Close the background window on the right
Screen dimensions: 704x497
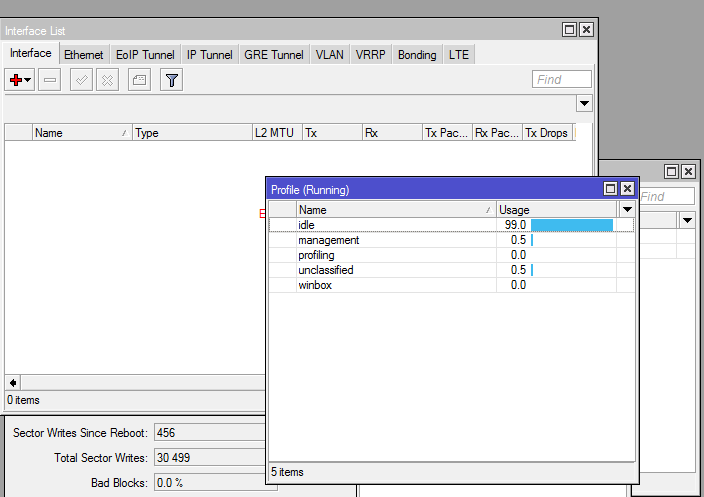(x=688, y=172)
